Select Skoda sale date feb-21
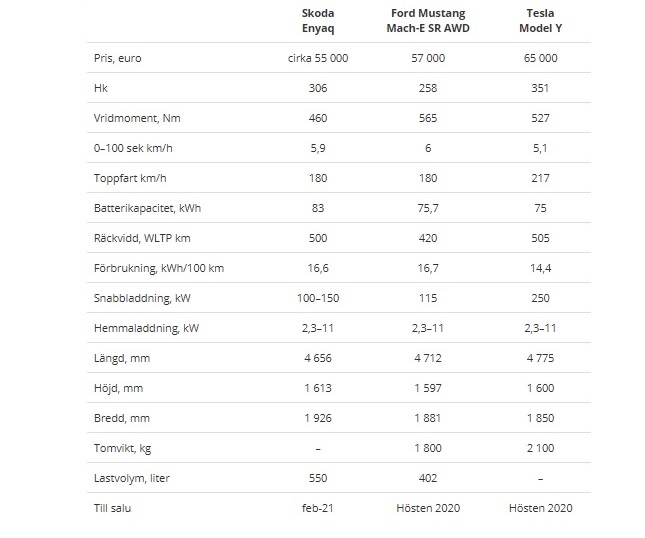645x538 pixels. click(x=318, y=508)
